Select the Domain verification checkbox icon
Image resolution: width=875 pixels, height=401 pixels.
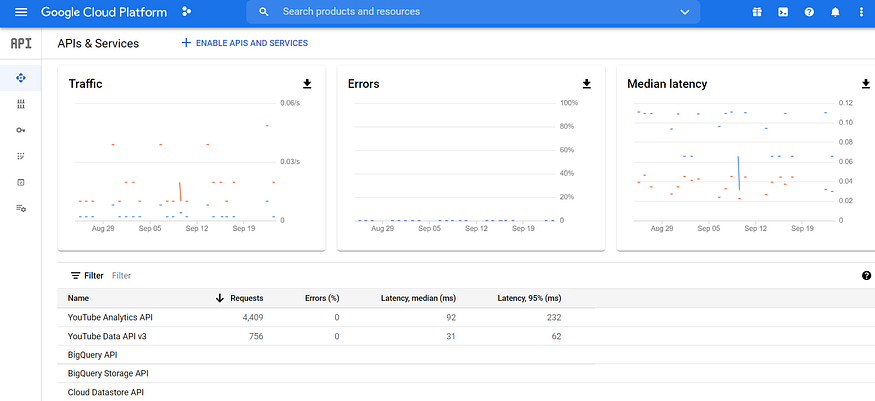(21, 182)
